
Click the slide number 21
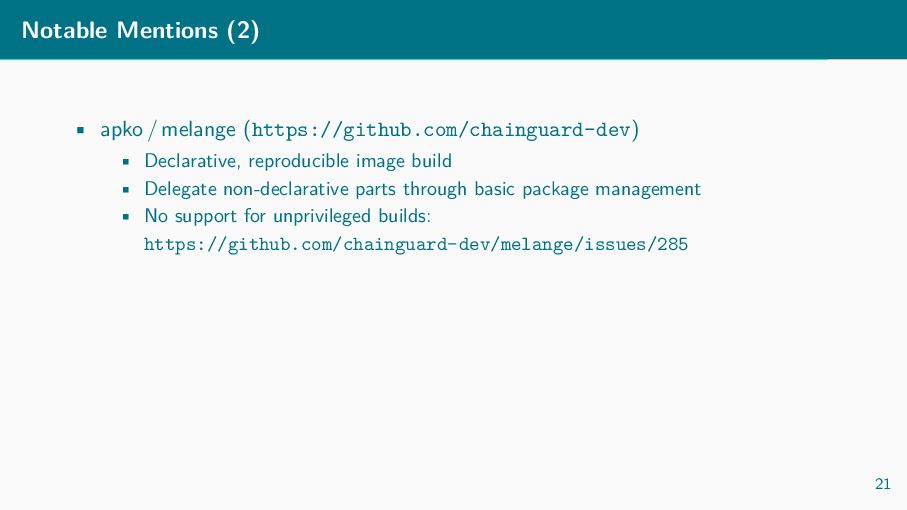(883, 484)
